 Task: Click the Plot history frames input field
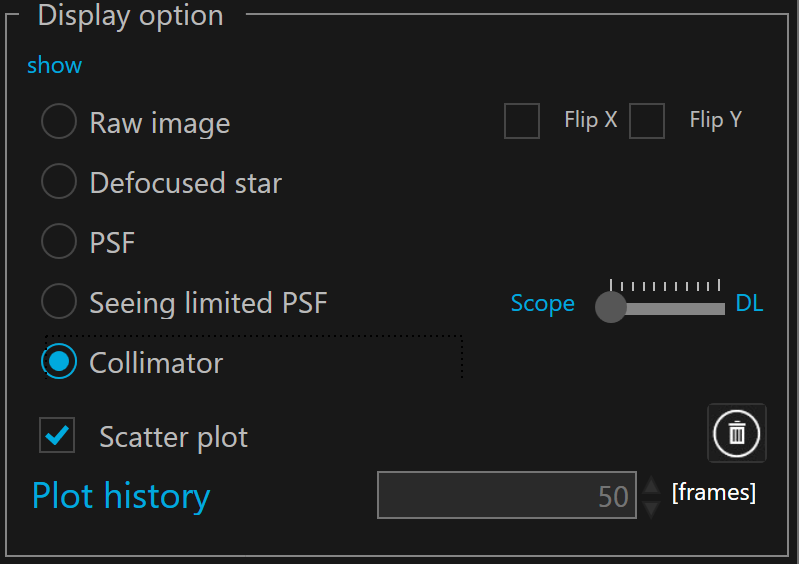click(x=506, y=495)
